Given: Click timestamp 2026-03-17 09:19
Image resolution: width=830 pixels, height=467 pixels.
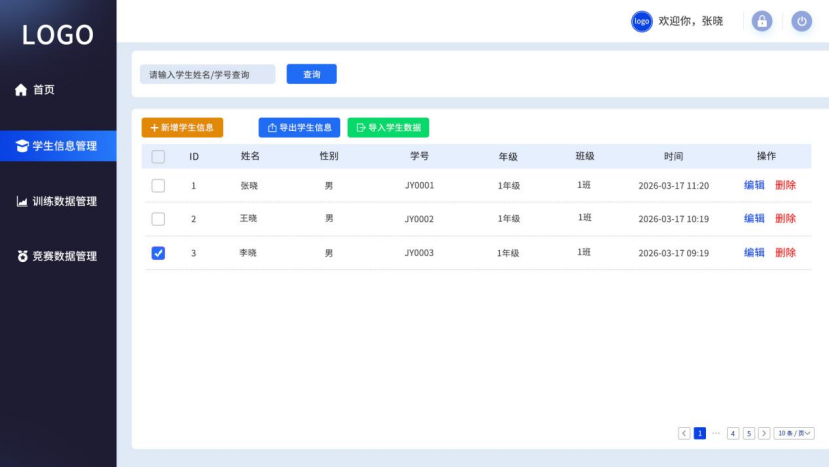Looking at the screenshot, I should (673, 253).
